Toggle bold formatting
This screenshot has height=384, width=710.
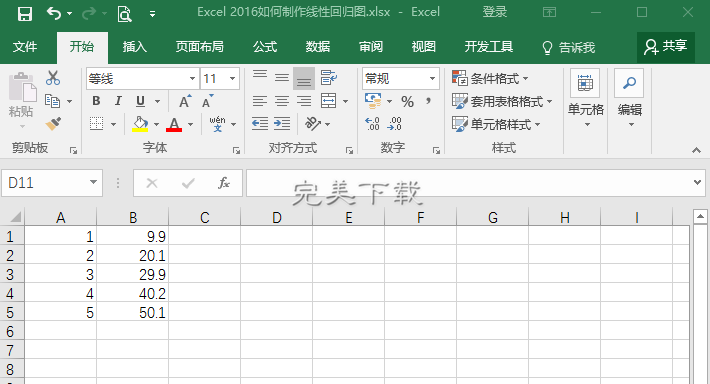click(x=96, y=101)
